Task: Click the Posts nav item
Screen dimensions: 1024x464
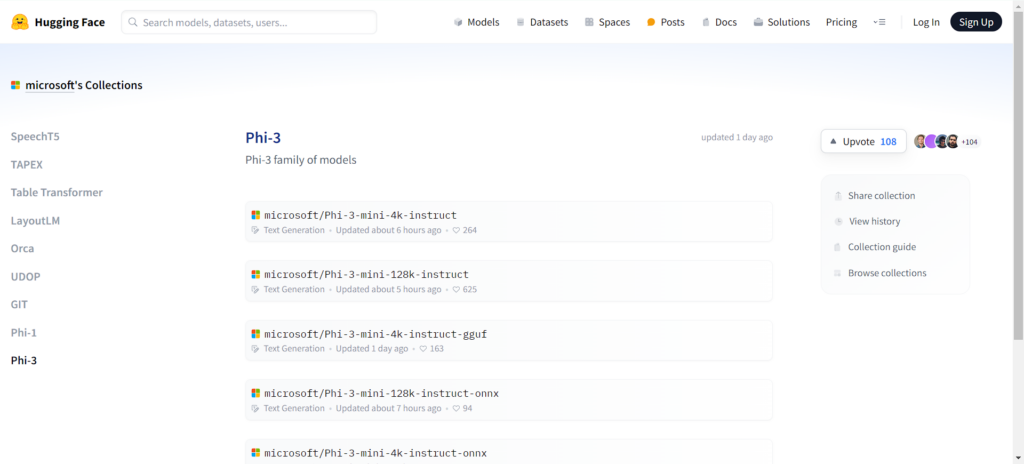Action: [x=665, y=22]
